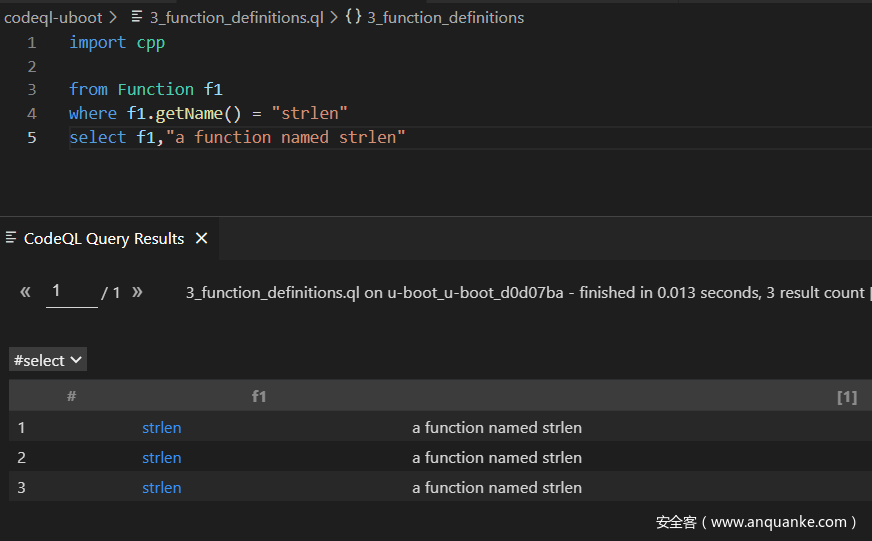This screenshot has width=872, height=541.
Task: Click the page number input field
Action: pyautogui.click(x=71, y=292)
